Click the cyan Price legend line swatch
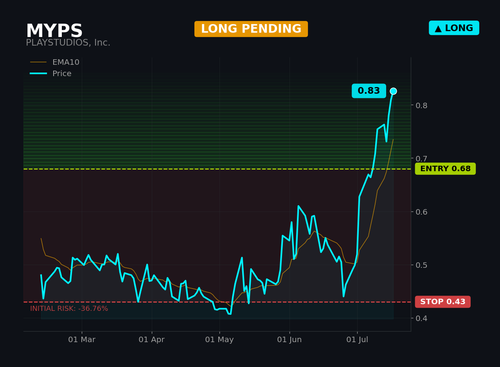Image resolution: width=500 pixels, height=367 pixels. coord(38,73)
